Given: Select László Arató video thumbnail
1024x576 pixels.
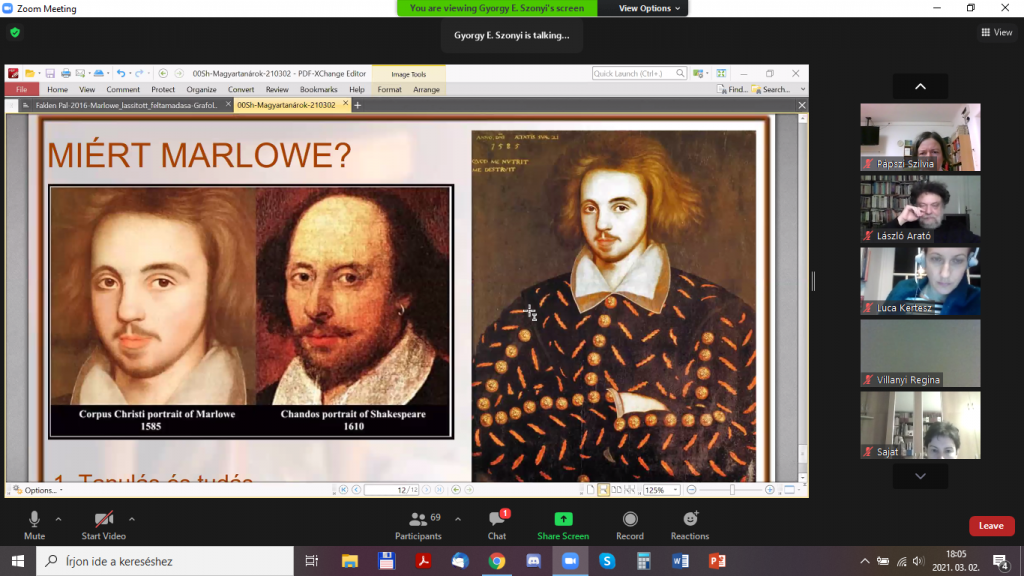Looking at the screenshot, I should click(920, 209).
